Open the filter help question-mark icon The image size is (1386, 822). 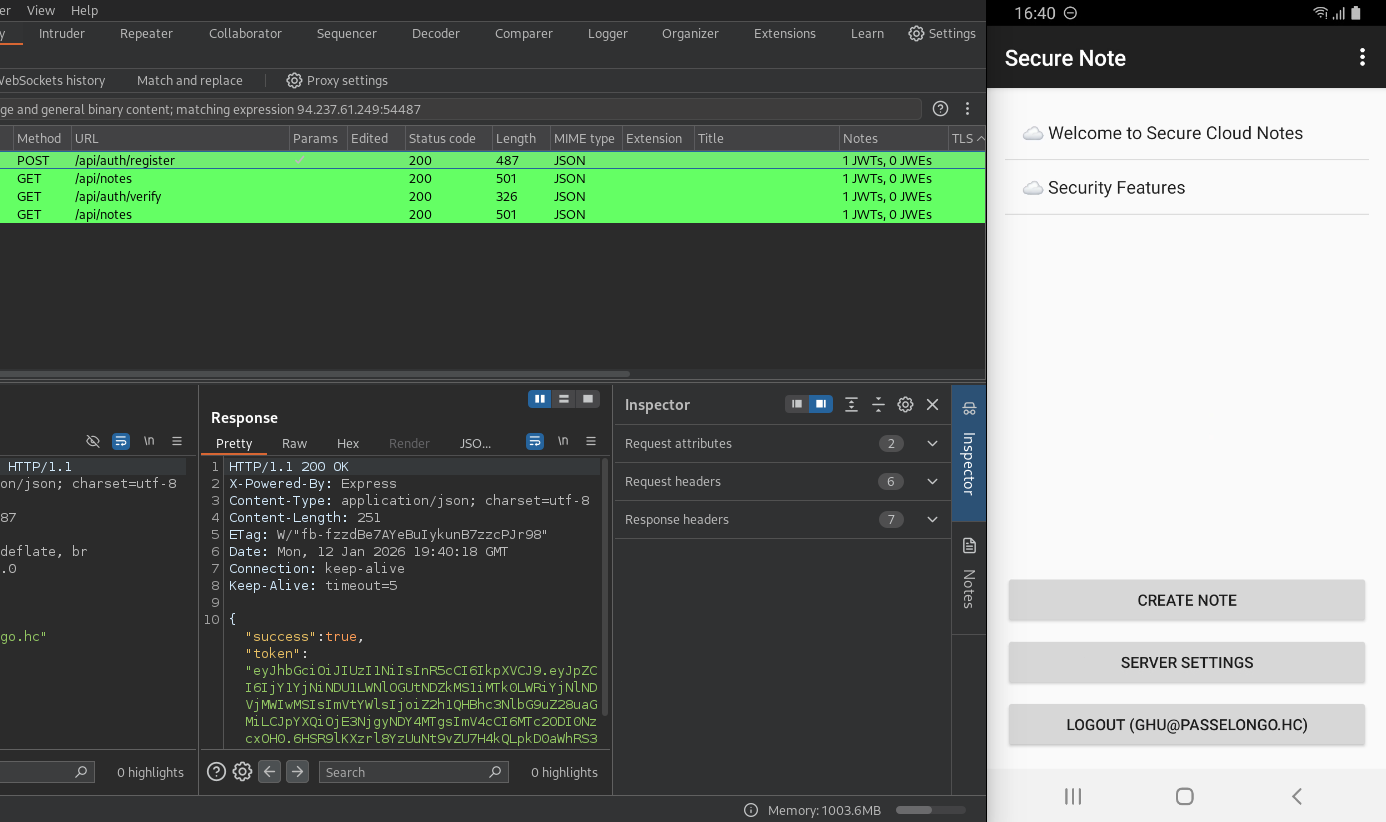[x=940, y=109]
